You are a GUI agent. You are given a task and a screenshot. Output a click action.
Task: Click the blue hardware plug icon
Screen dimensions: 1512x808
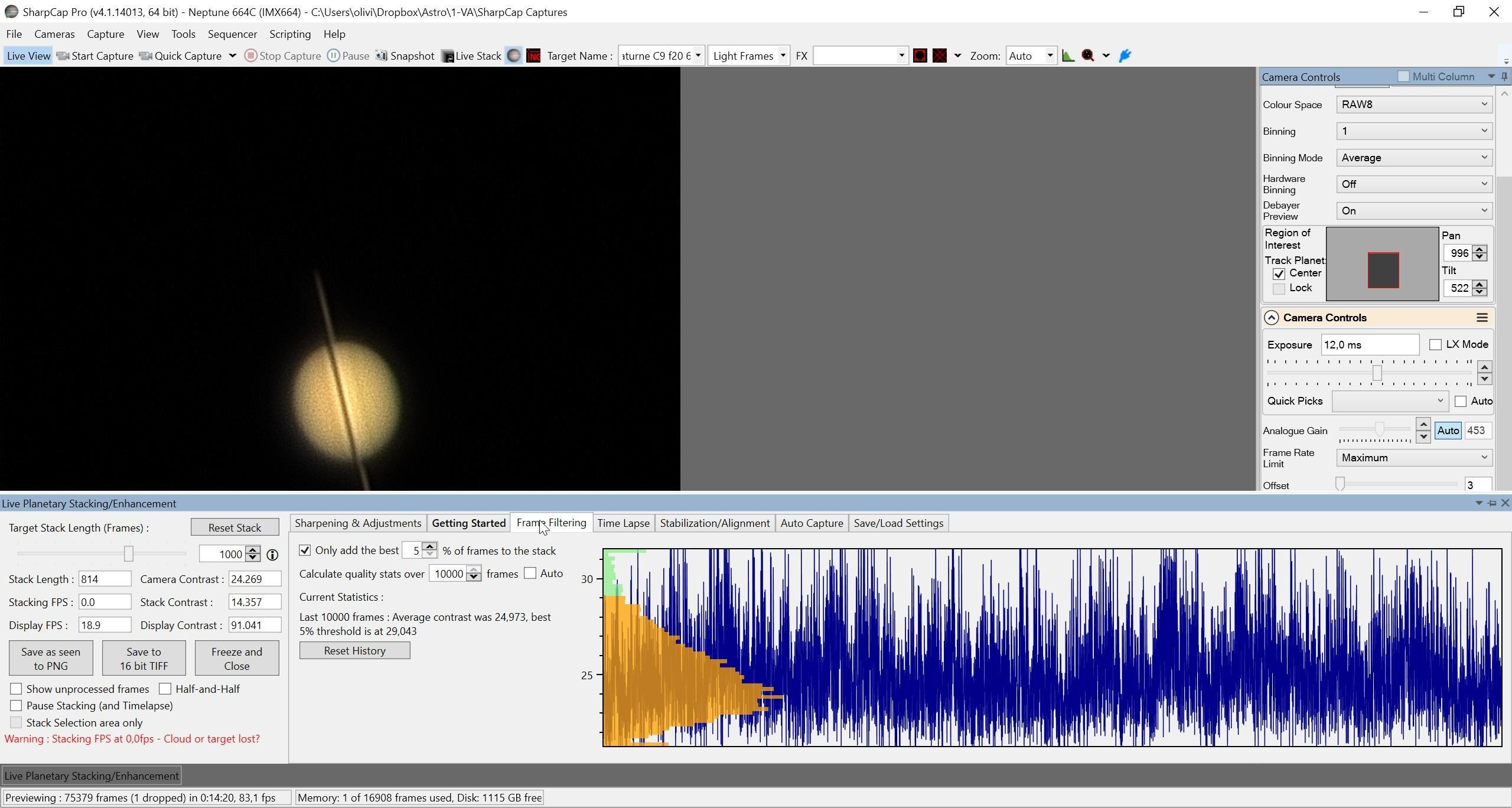(x=1125, y=56)
